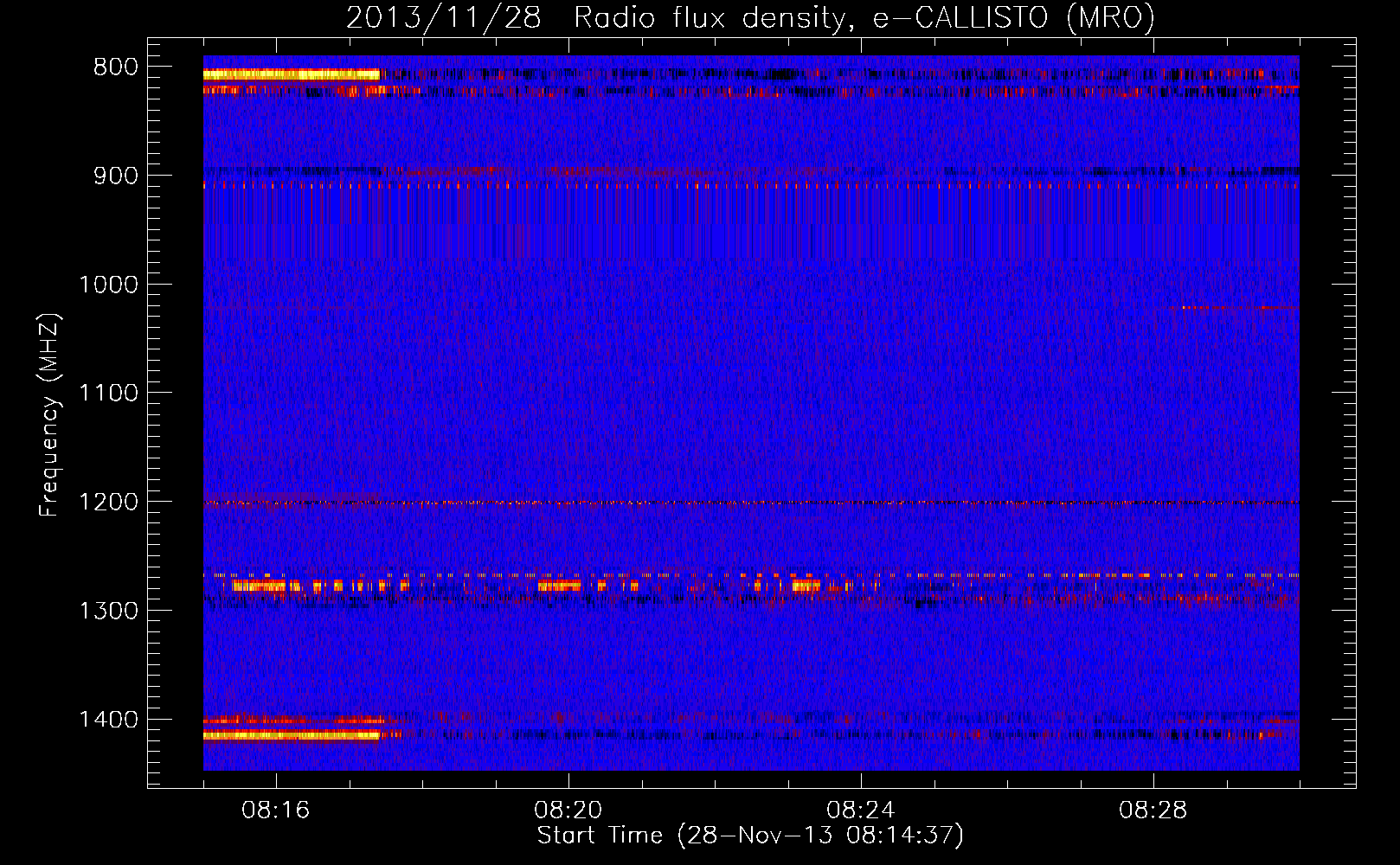This screenshot has width=1400, height=865.
Task: Click the 'Start Time (28-Nov-13 08:14:37)' label
Action: [750, 836]
